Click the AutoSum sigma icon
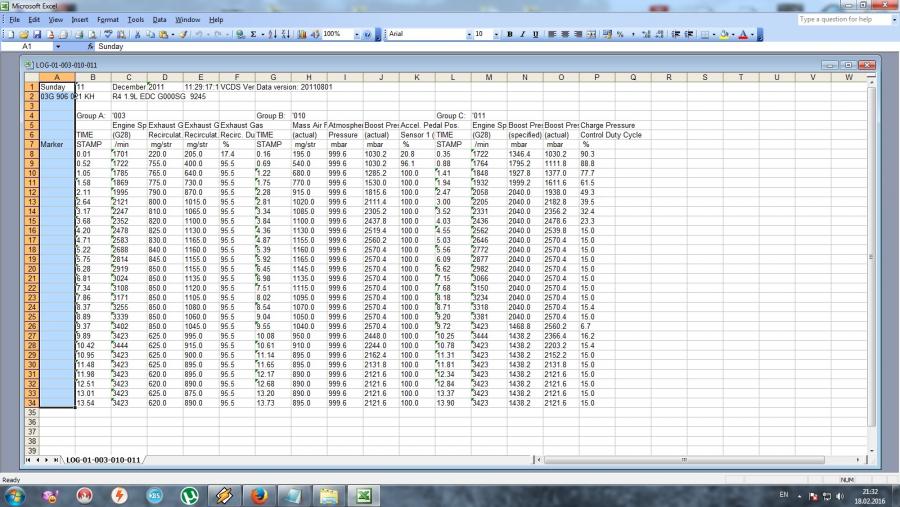Screen dimensions: 900x507 255,34
